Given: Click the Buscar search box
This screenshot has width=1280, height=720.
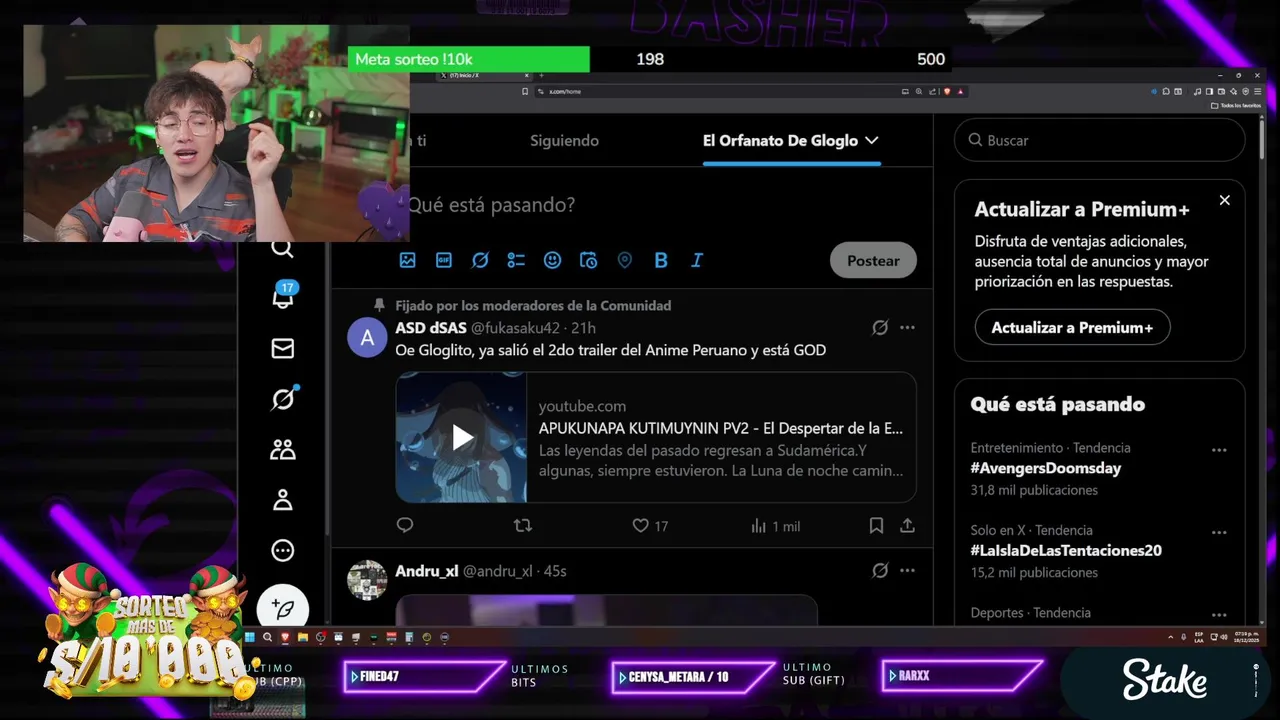Looking at the screenshot, I should tap(1099, 140).
